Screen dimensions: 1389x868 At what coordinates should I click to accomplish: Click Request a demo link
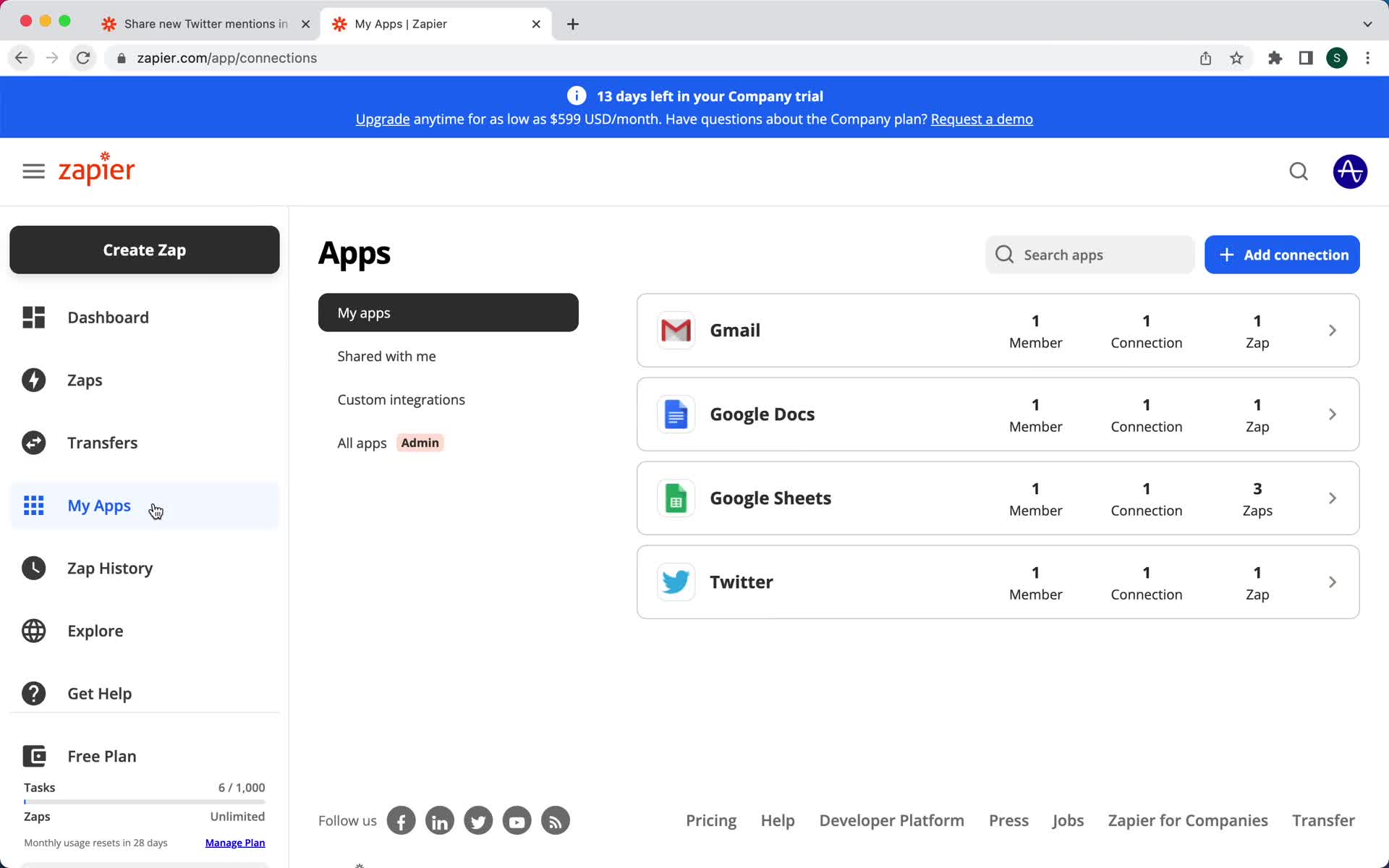click(981, 118)
